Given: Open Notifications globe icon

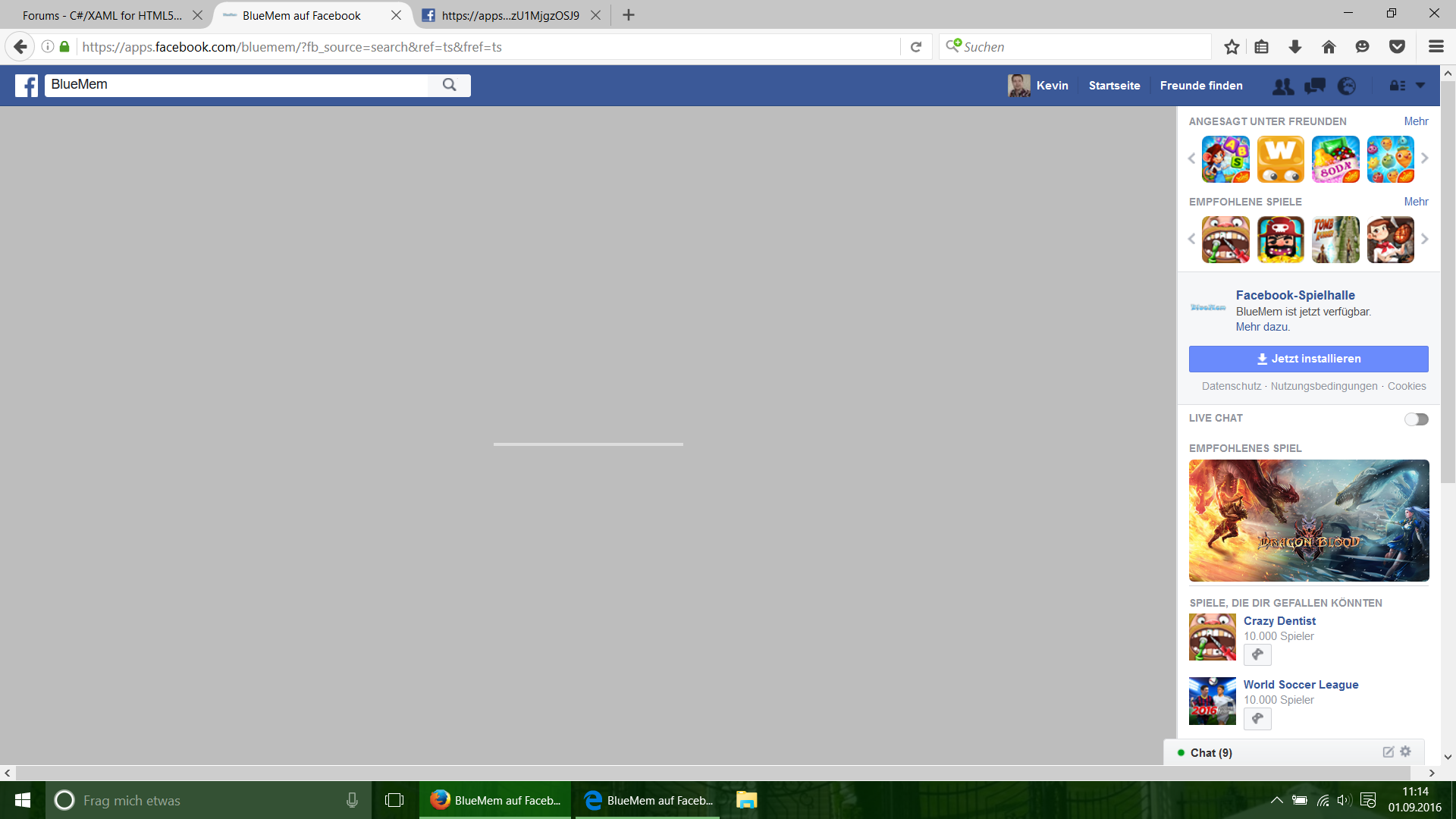Looking at the screenshot, I should click(x=1347, y=86).
